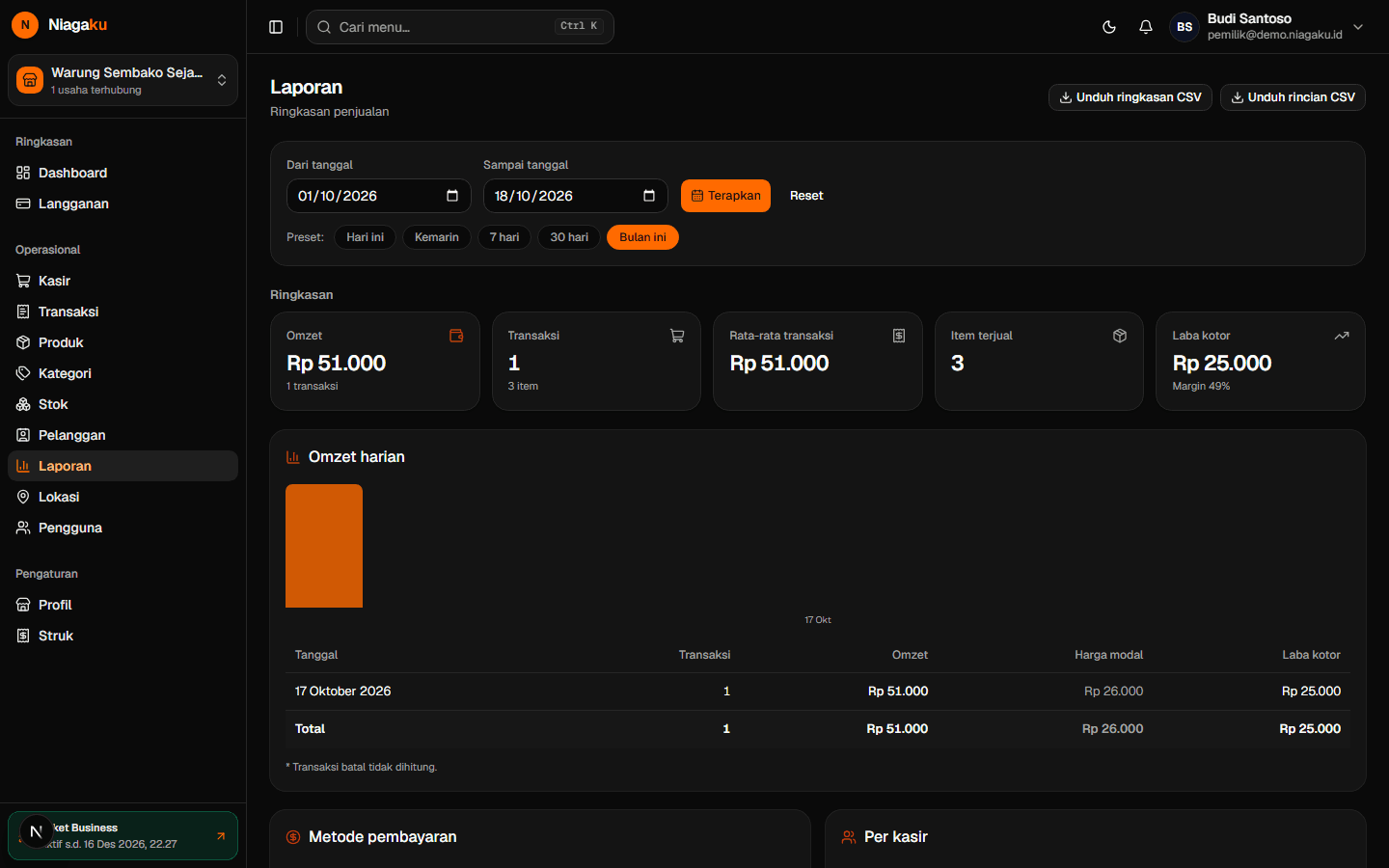The image size is (1389, 868).
Task: Click the Dari tanggal date field
Action: (x=379, y=196)
